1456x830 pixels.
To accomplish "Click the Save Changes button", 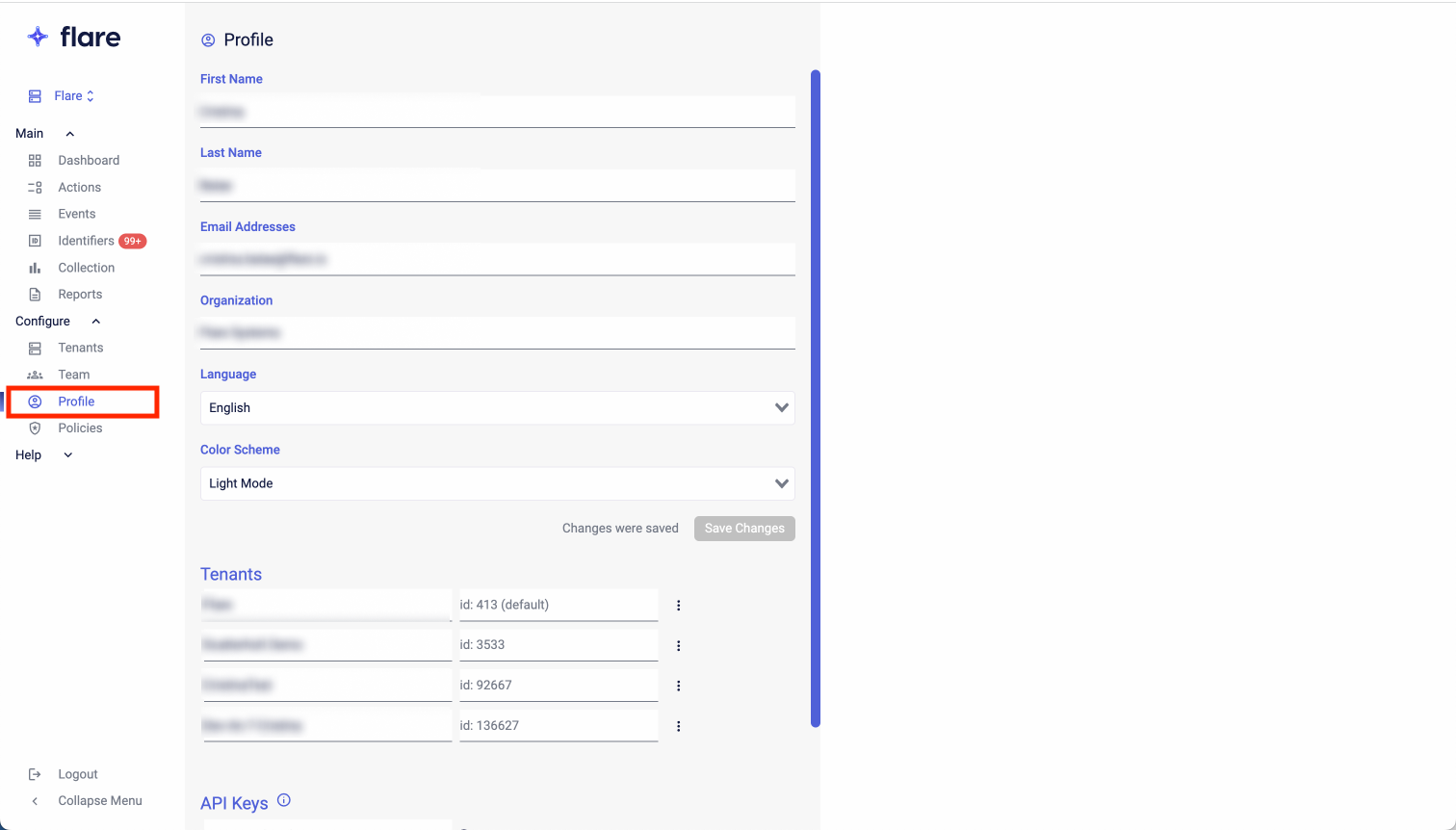I will 744,529.
